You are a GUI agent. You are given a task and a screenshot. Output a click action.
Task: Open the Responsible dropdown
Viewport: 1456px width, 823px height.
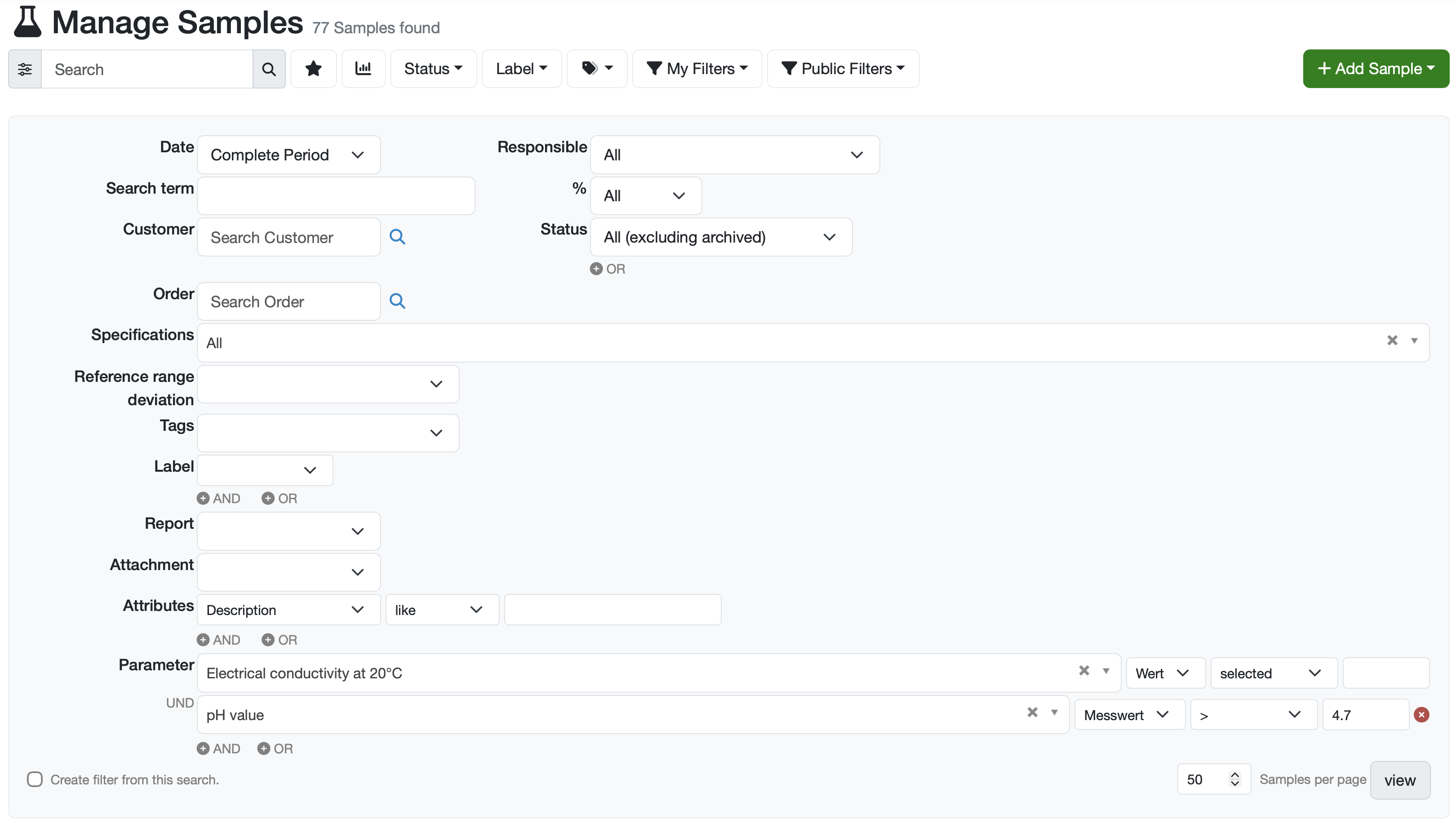pyautogui.click(x=734, y=155)
